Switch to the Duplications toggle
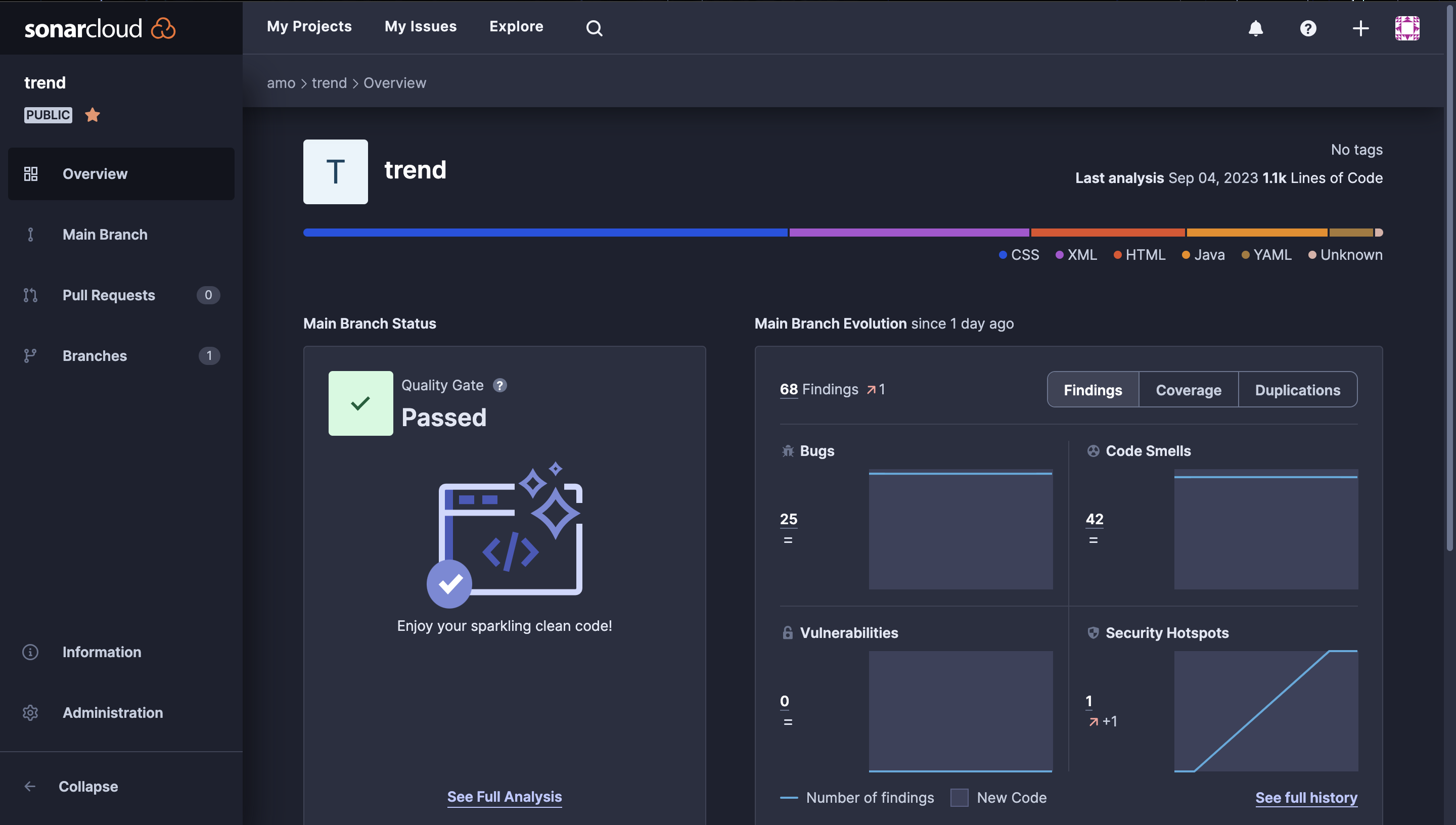 [1297, 390]
